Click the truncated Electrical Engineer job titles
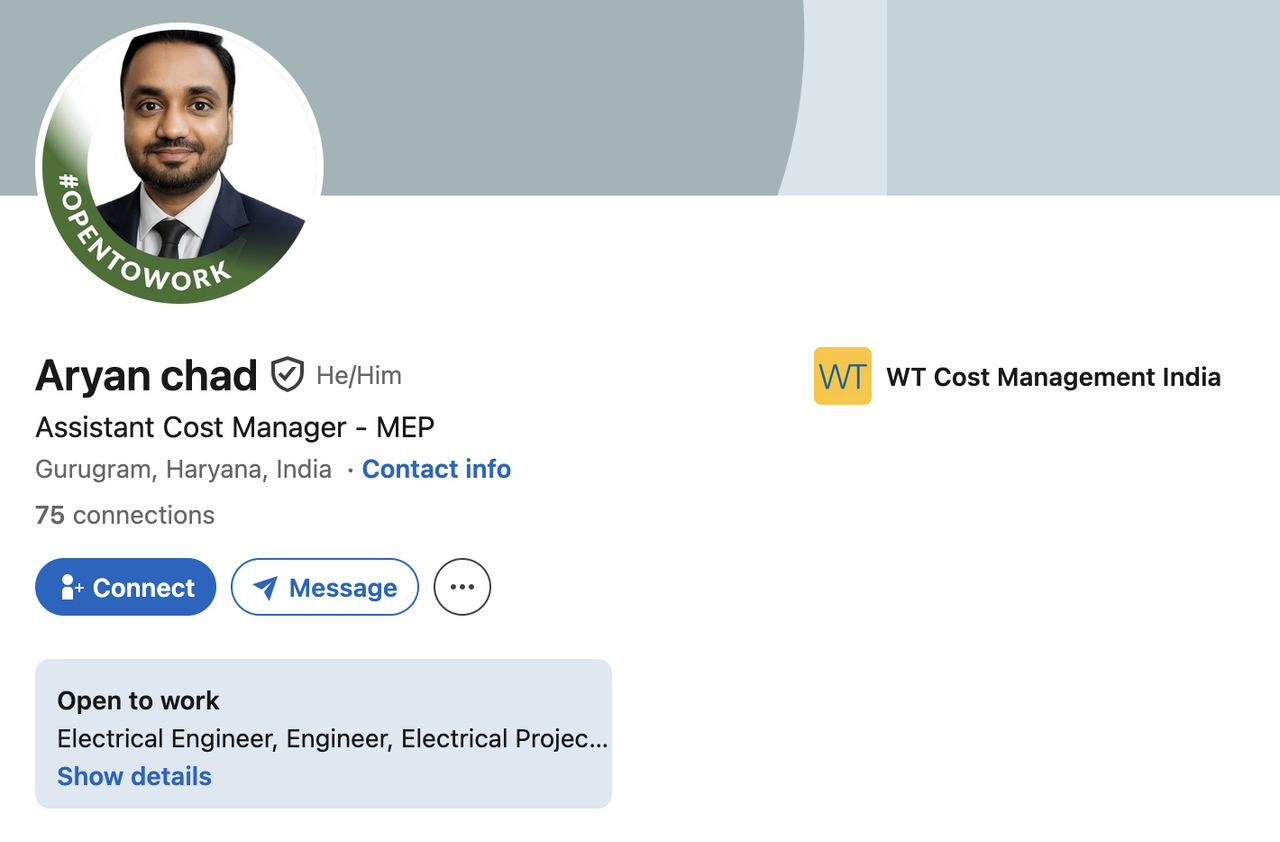Viewport: 1280px width, 842px height. (332, 739)
